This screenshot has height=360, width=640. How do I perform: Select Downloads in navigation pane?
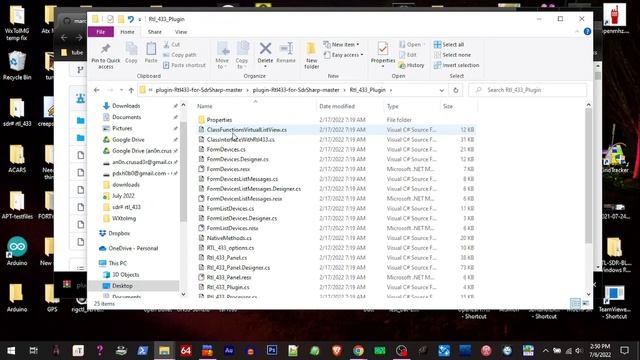126,106
